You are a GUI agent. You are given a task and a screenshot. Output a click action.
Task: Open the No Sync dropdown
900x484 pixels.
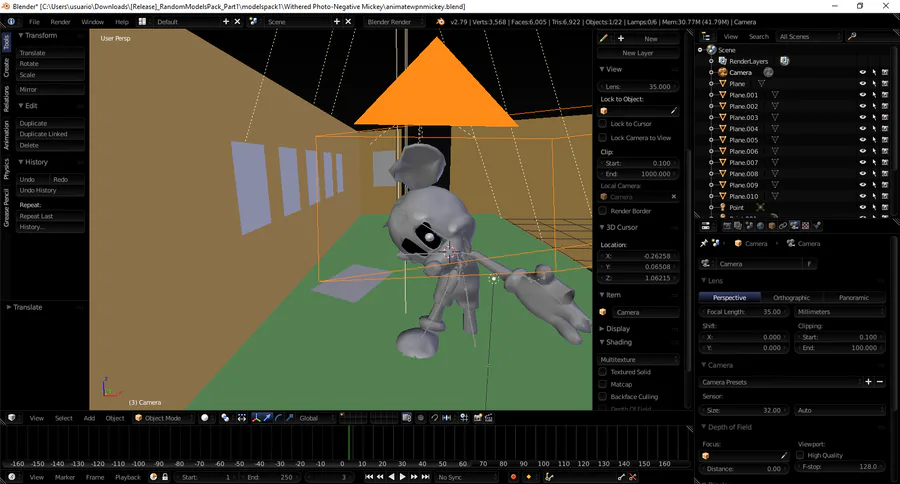[467, 477]
